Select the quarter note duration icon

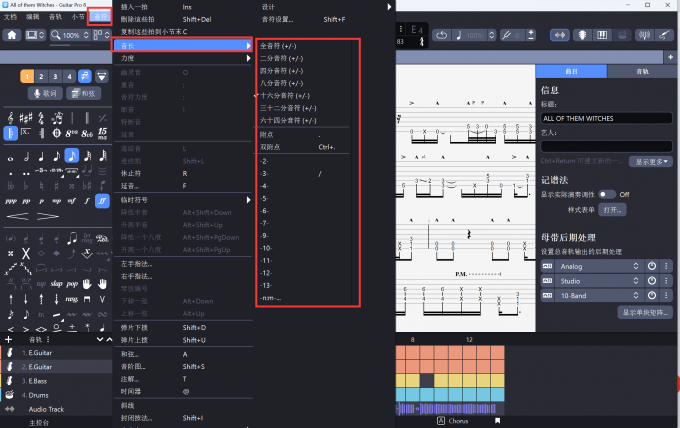(41, 156)
